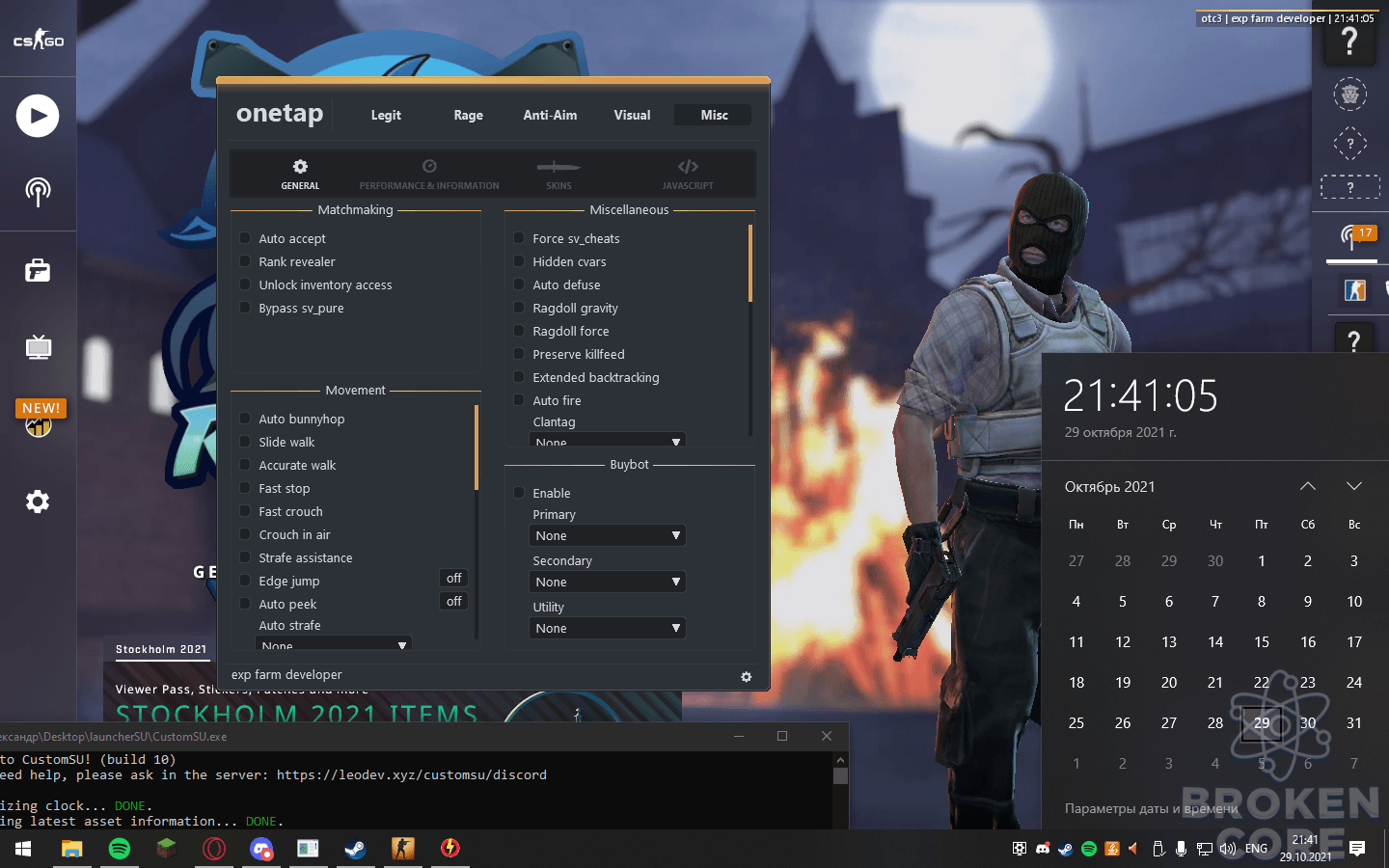Viewport: 1389px width, 868px height.
Task: Open the Watch TV icon in CS:GO sidebar
Action: (x=38, y=346)
